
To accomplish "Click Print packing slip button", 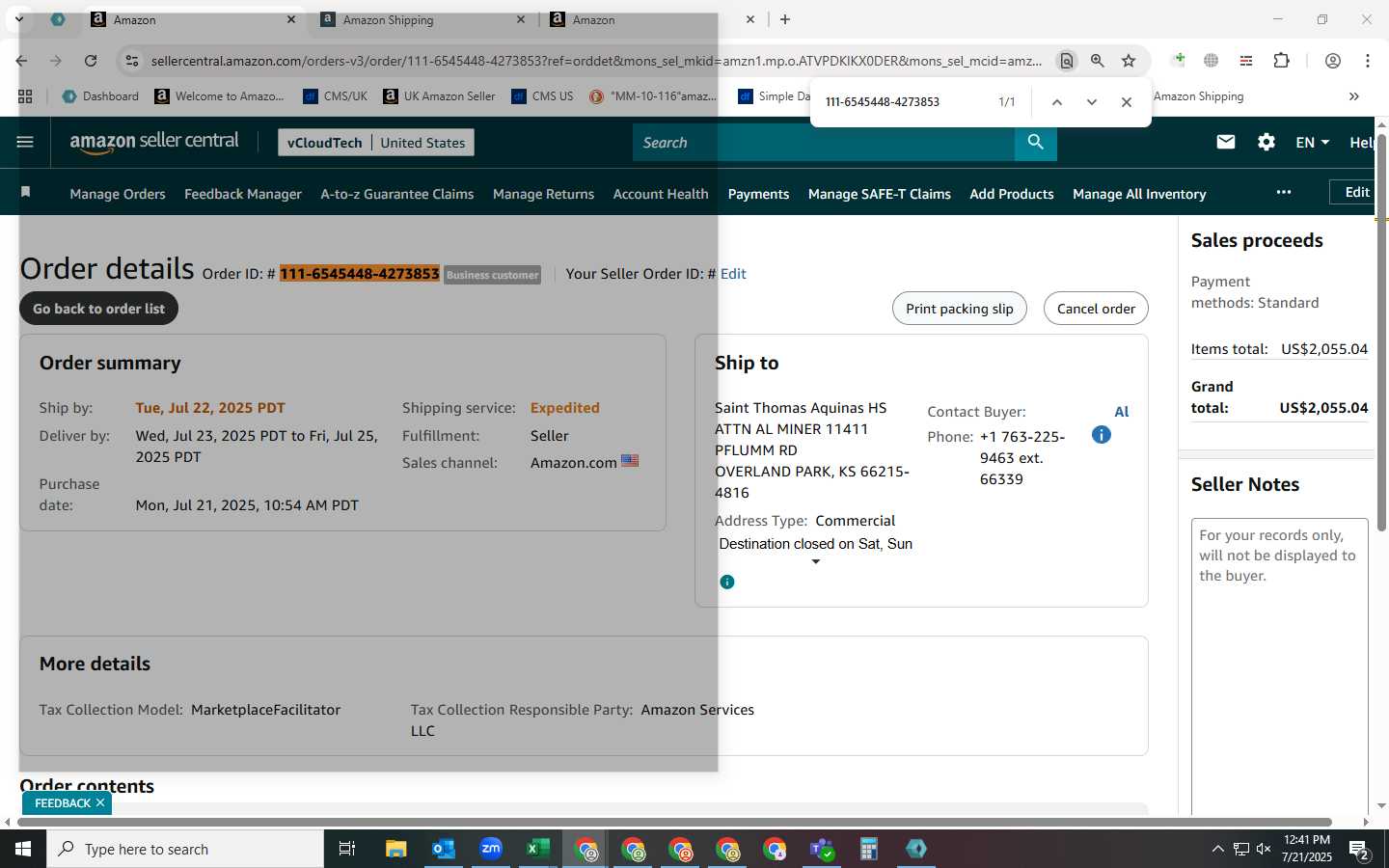I will pos(960,309).
